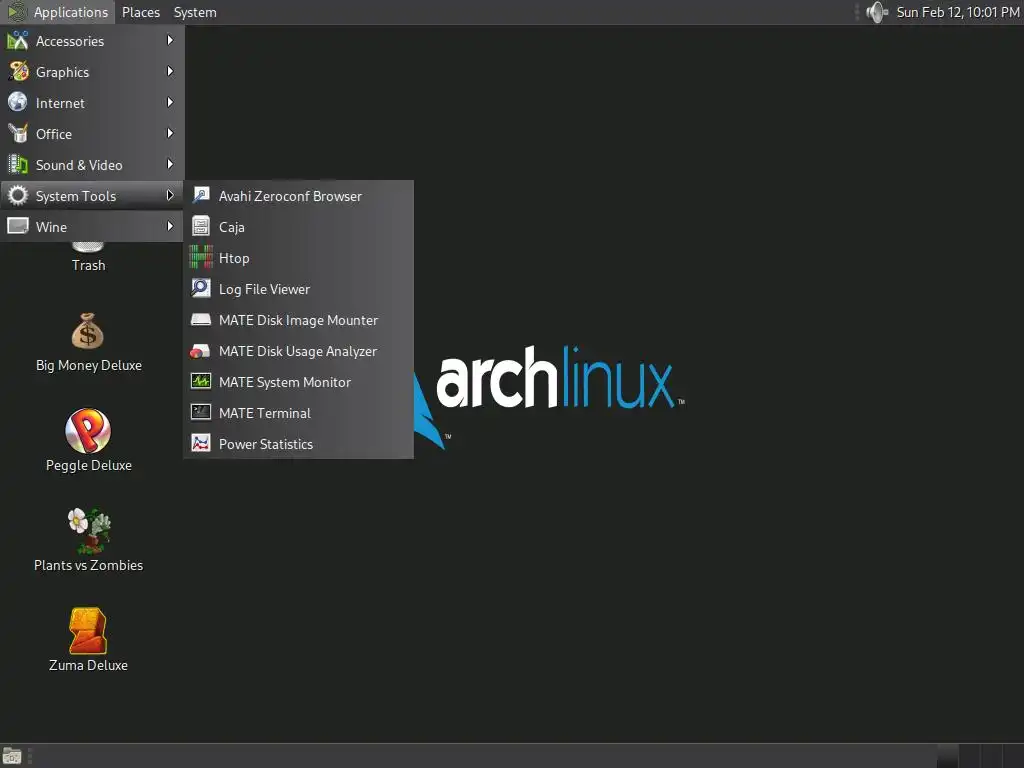Open Power Statistics entry
This screenshot has width=1024, height=768.
pos(298,444)
